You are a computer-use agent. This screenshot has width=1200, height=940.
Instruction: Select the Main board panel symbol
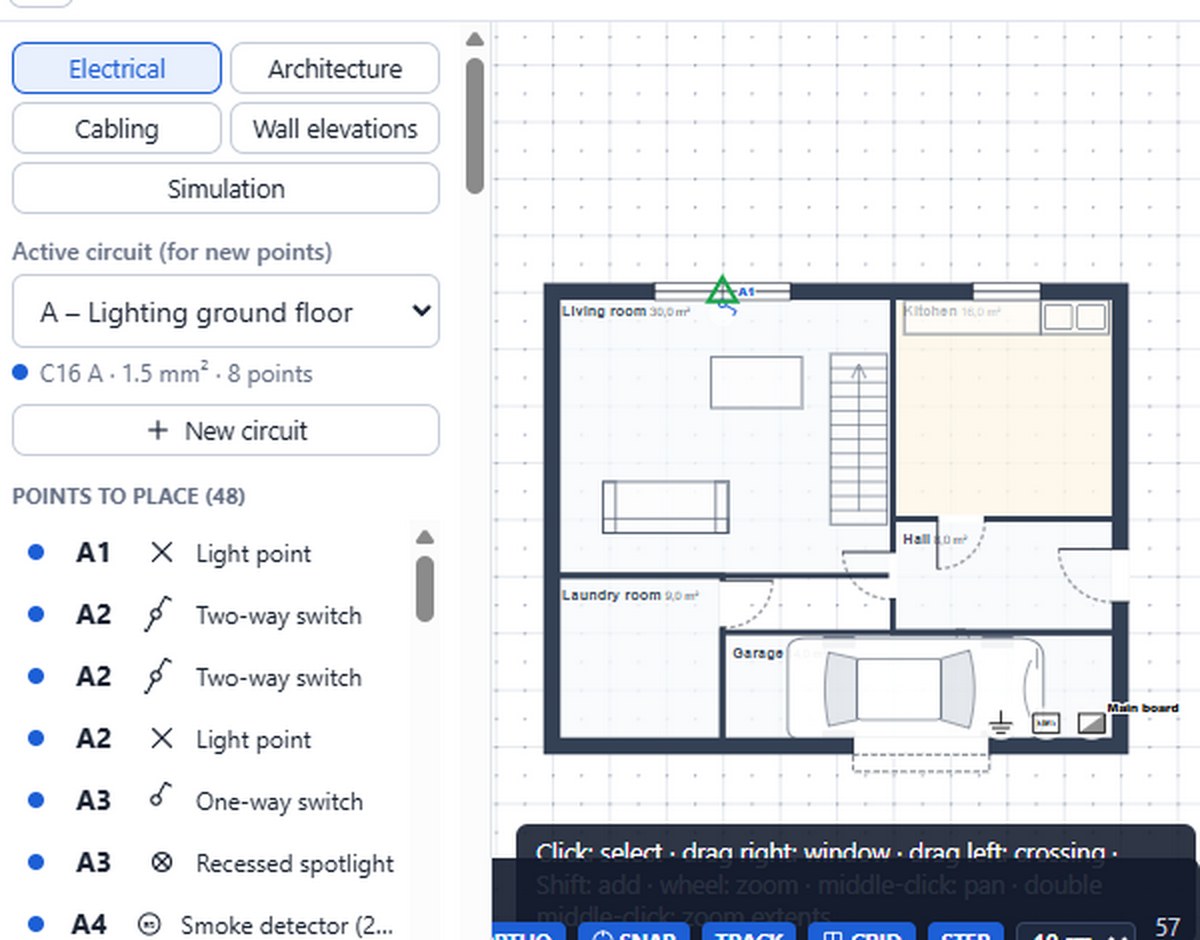pyautogui.click(x=1091, y=722)
